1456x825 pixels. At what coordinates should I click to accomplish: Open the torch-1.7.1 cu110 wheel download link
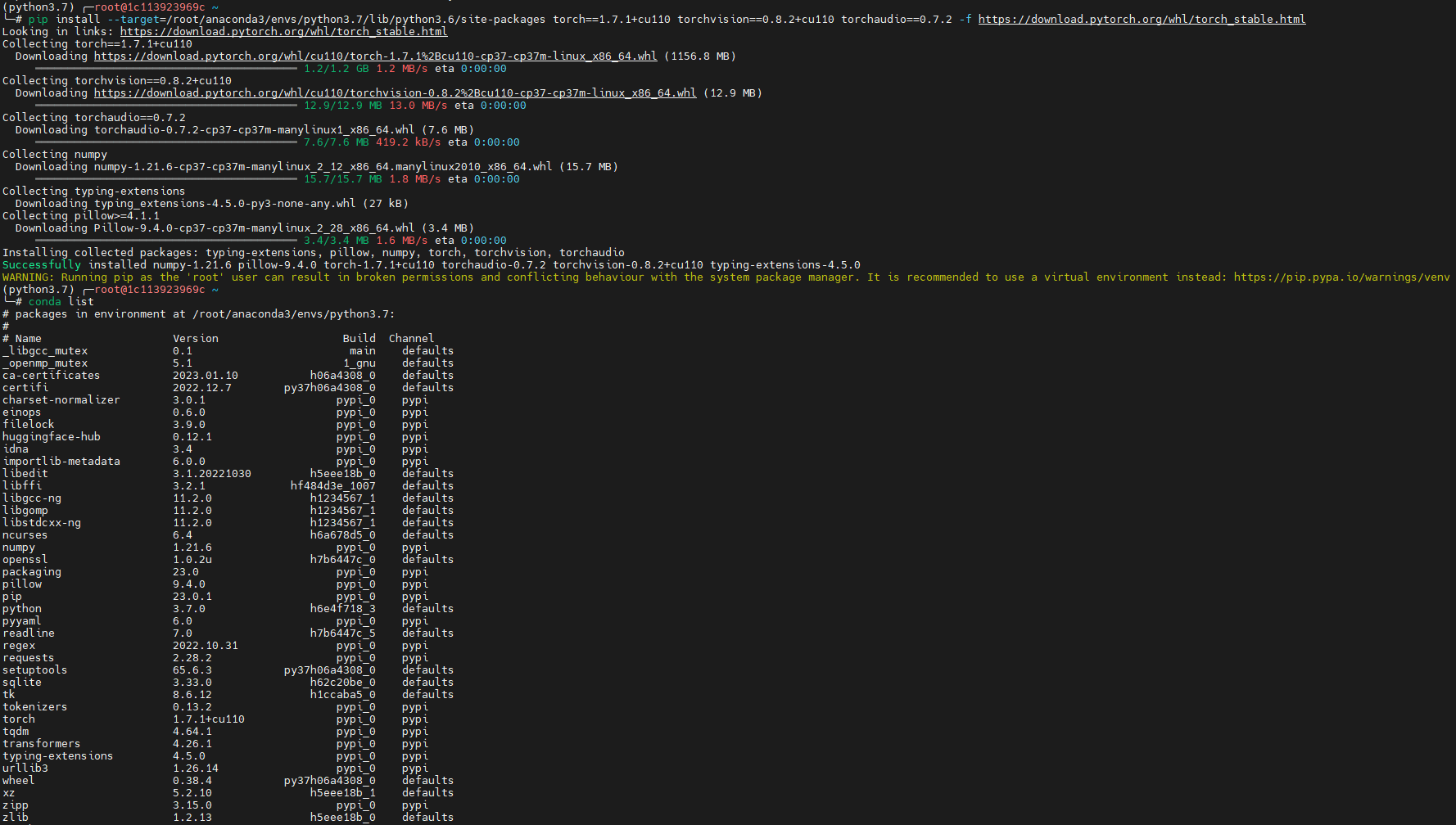[x=375, y=56]
